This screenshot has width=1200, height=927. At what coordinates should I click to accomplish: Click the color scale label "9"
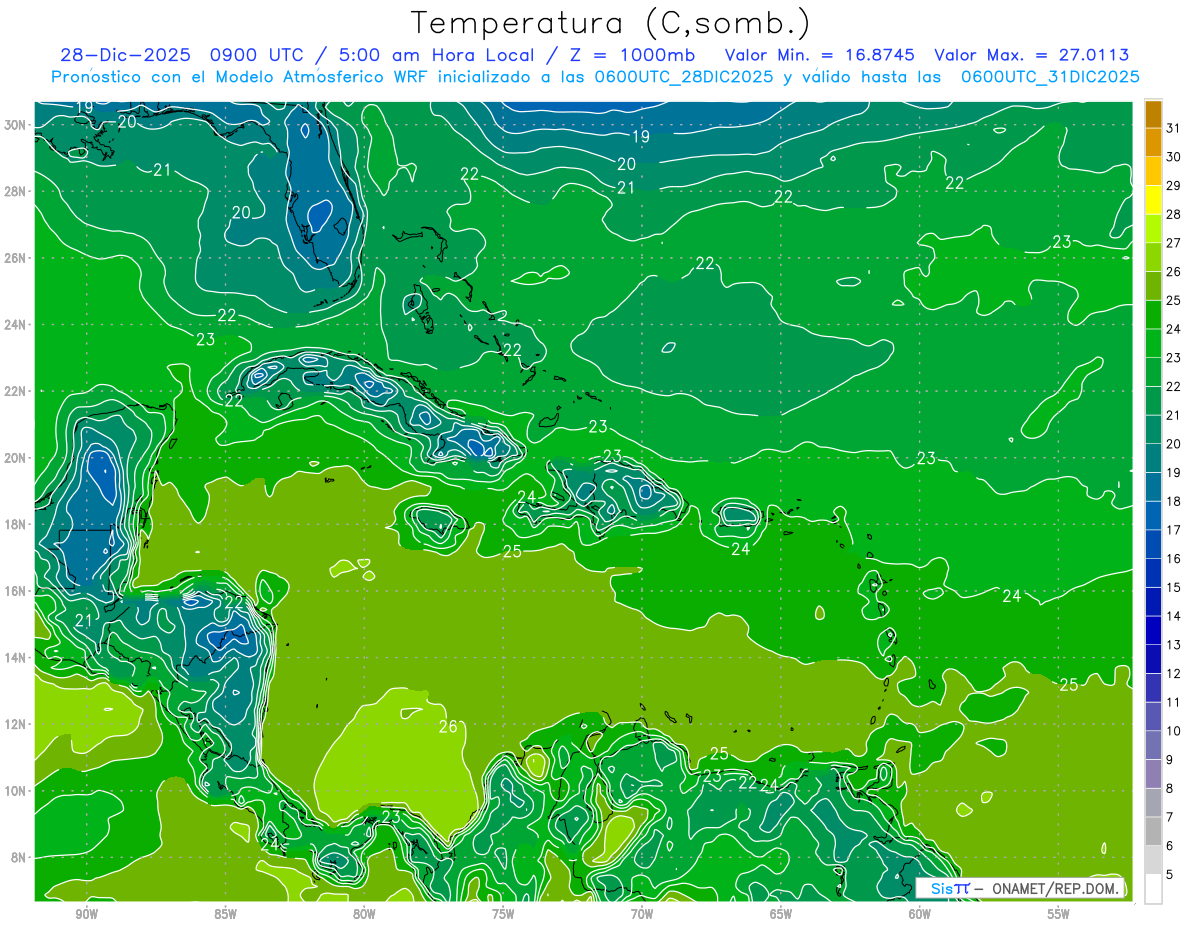1170,760
